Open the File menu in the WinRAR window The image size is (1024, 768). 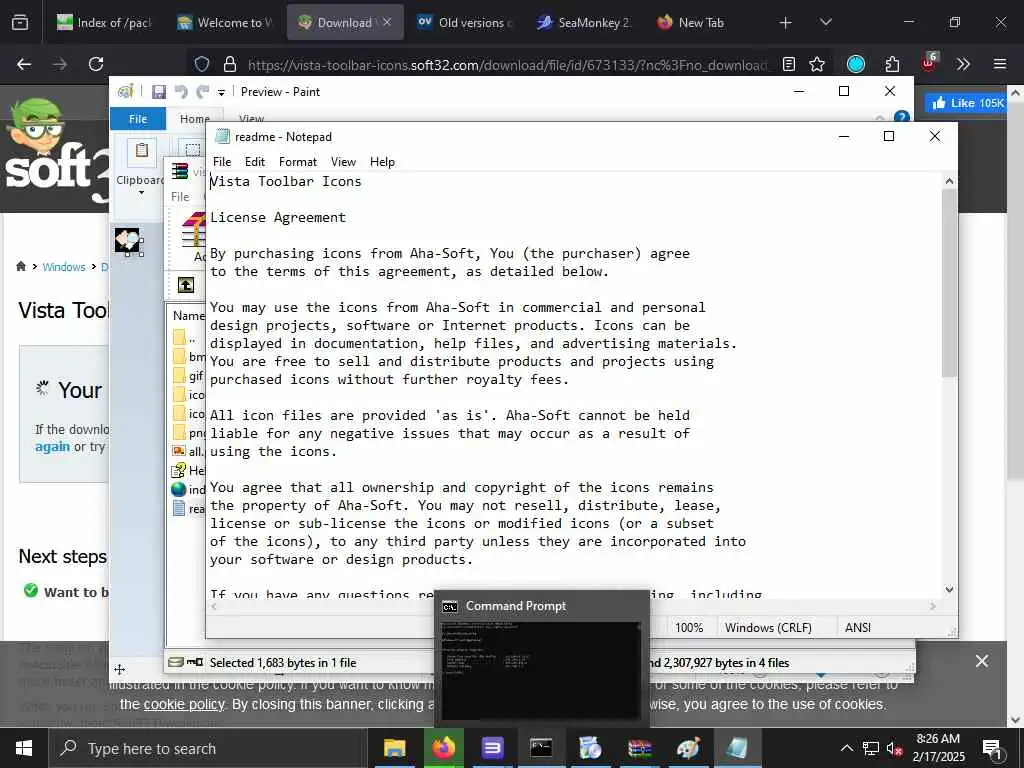180,197
